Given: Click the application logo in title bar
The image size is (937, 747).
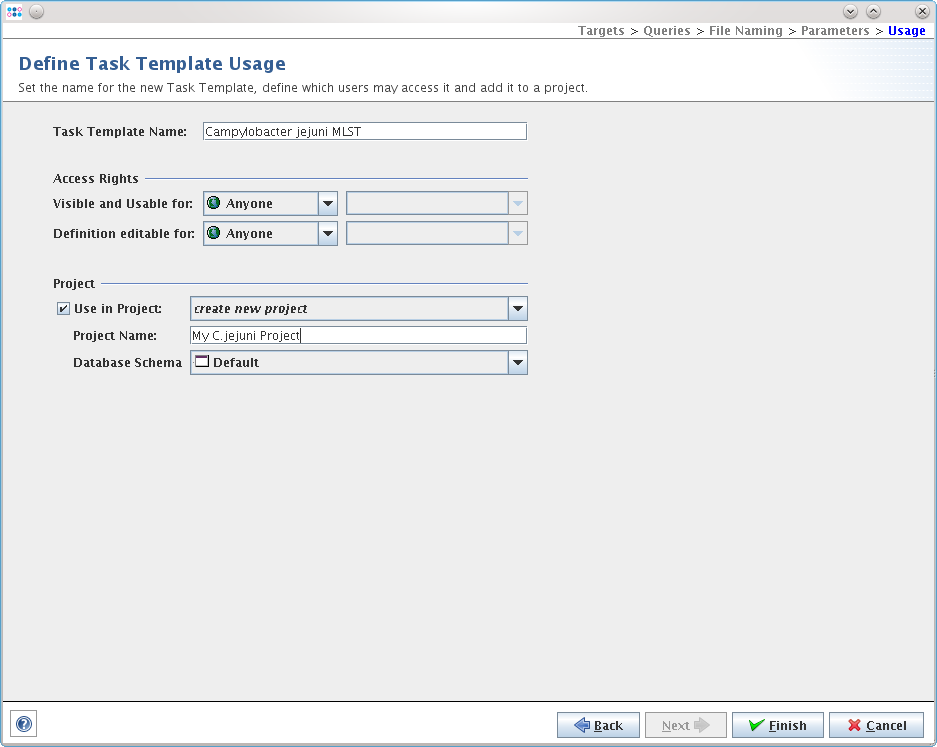Looking at the screenshot, I should 14,11.
